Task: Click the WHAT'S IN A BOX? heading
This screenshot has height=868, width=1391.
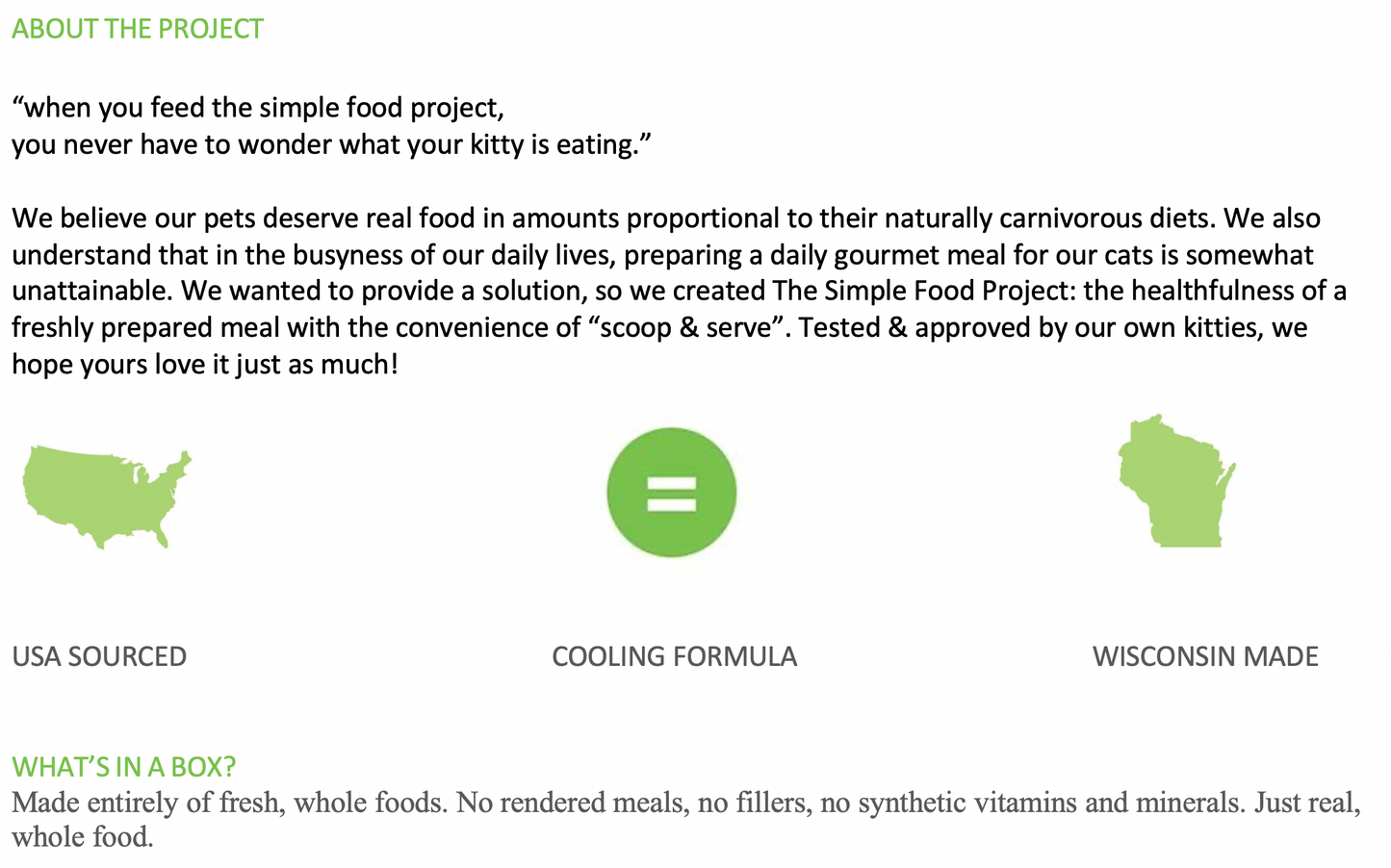Action: [123, 766]
